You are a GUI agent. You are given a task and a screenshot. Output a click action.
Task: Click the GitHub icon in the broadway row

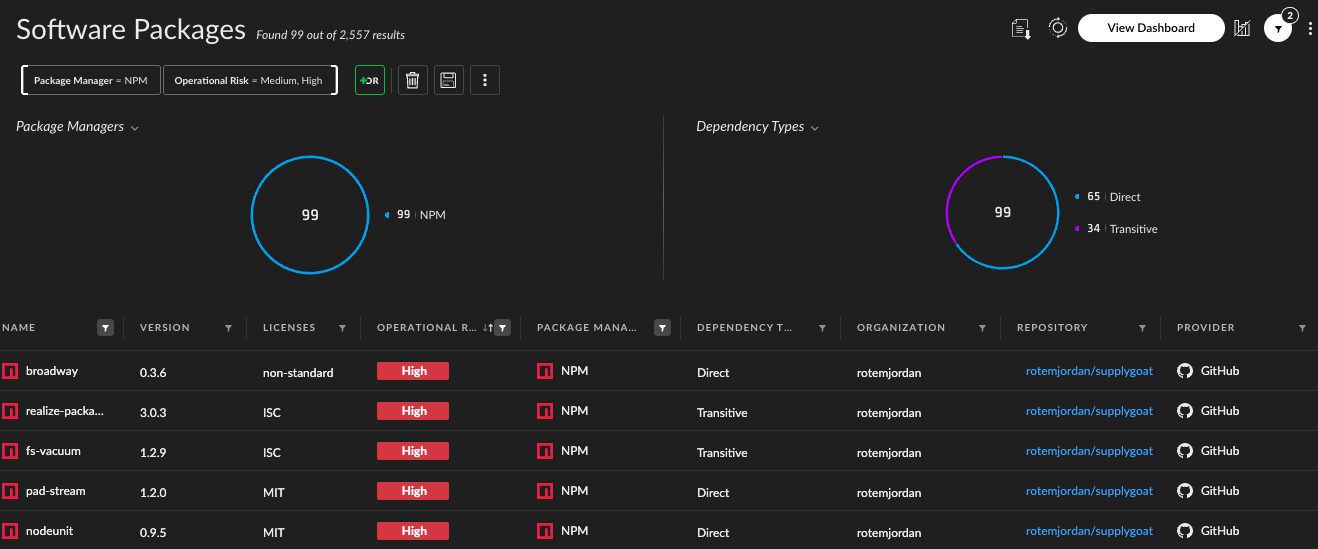point(1185,371)
